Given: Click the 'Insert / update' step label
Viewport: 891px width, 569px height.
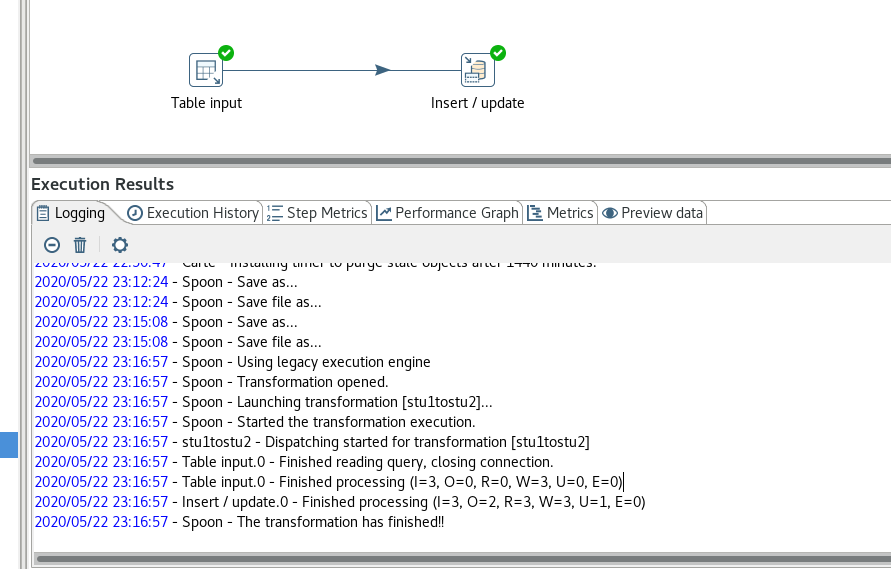Looking at the screenshot, I should pos(477,103).
